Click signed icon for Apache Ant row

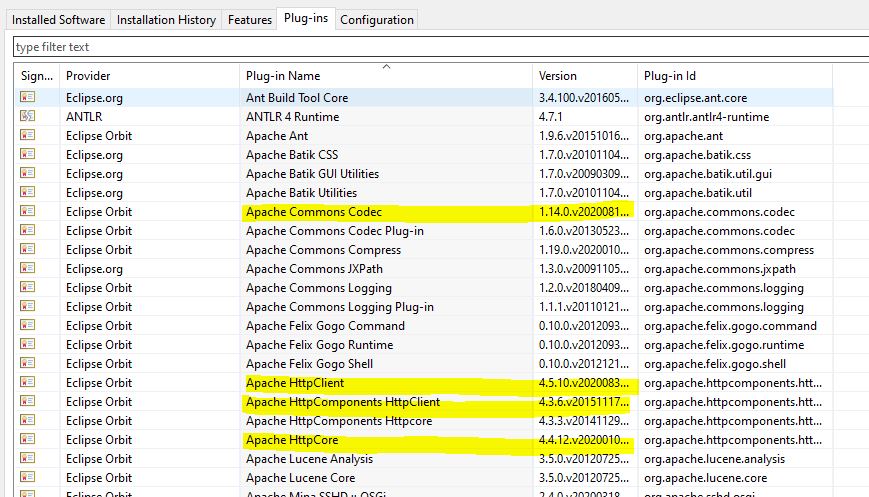pyautogui.click(x=28, y=135)
